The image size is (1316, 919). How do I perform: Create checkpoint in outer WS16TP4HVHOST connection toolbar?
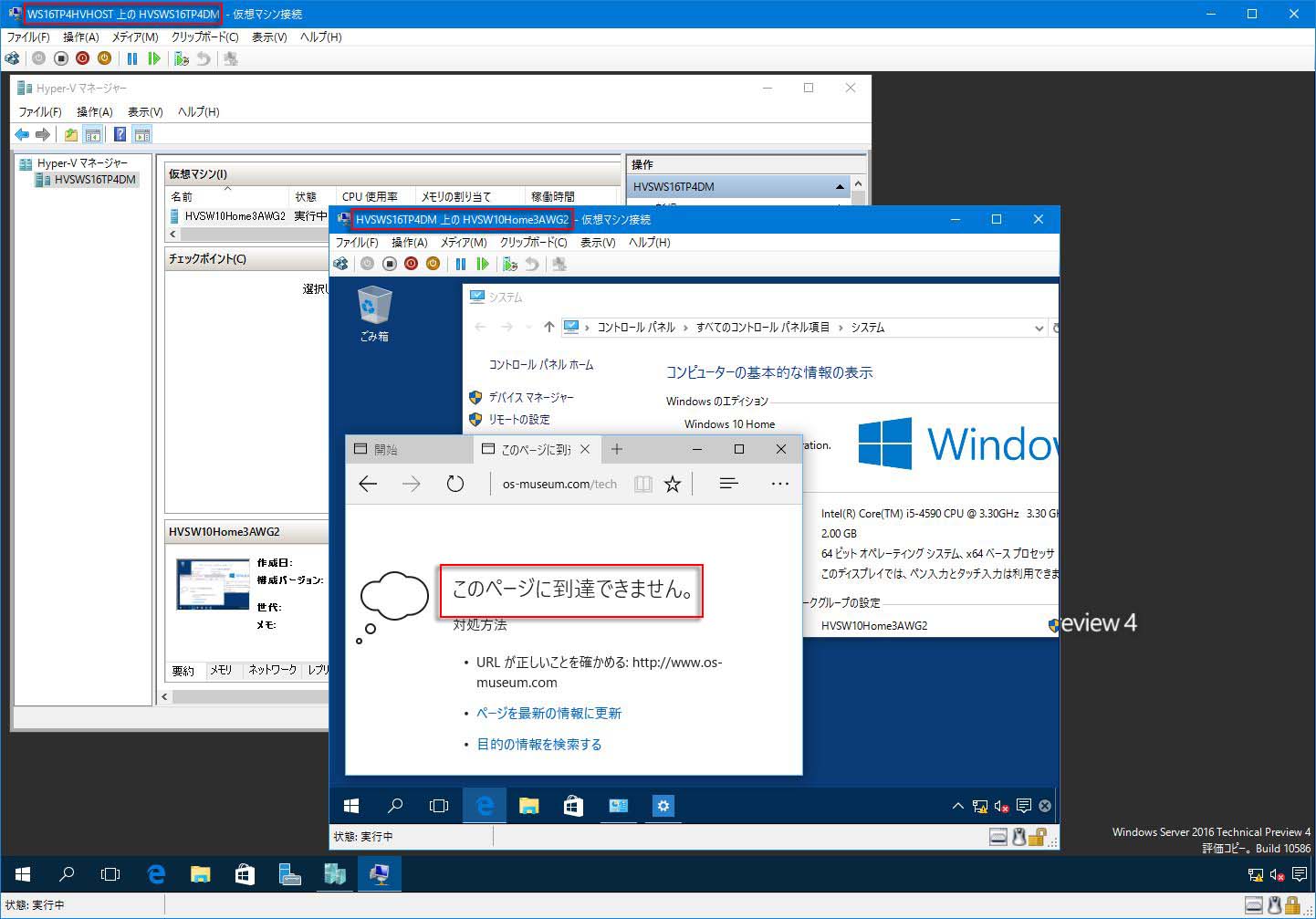[182, 58]
